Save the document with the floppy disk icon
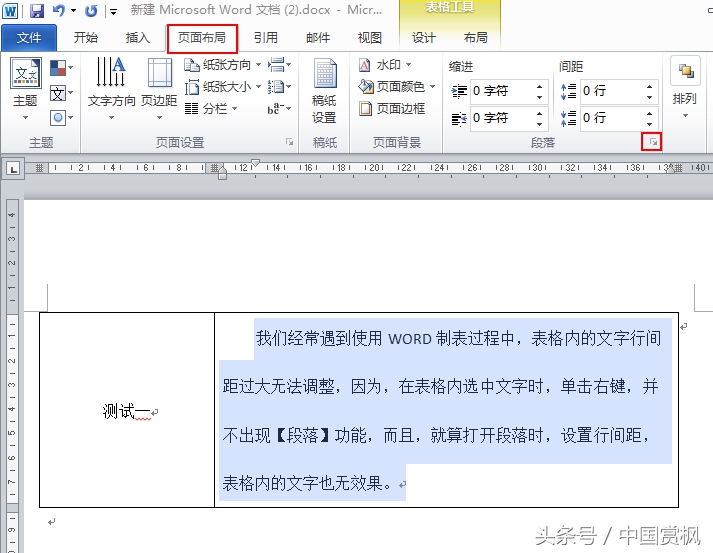 point(36,10)
